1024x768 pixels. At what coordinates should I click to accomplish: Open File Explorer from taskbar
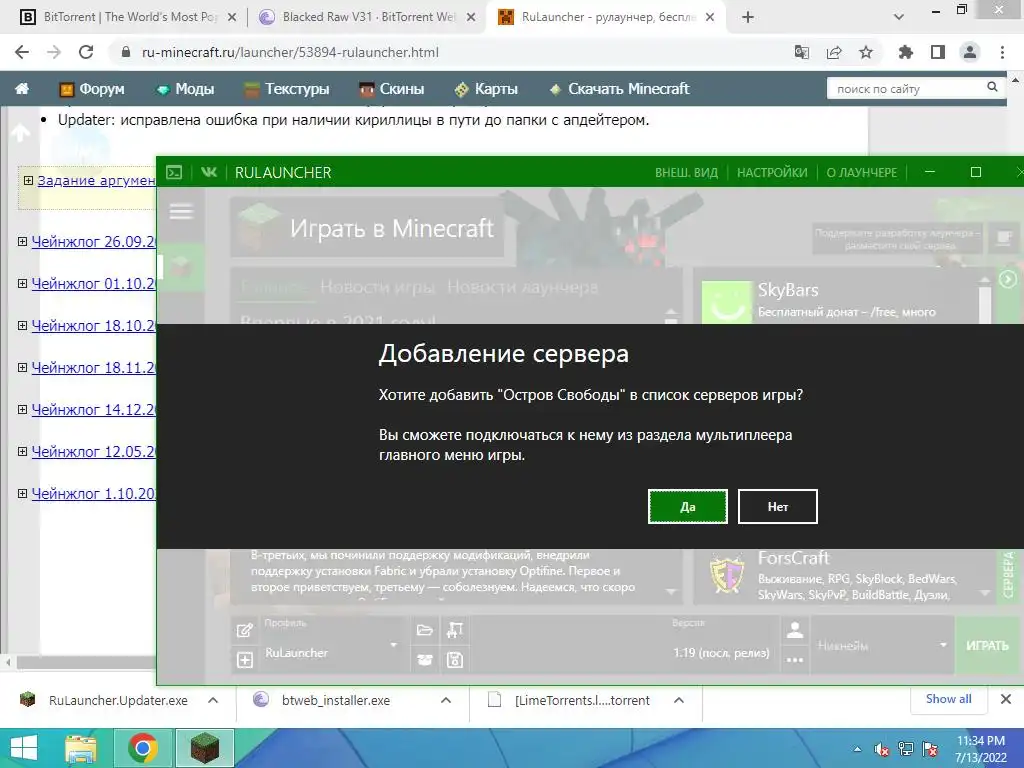pos(81,748)
